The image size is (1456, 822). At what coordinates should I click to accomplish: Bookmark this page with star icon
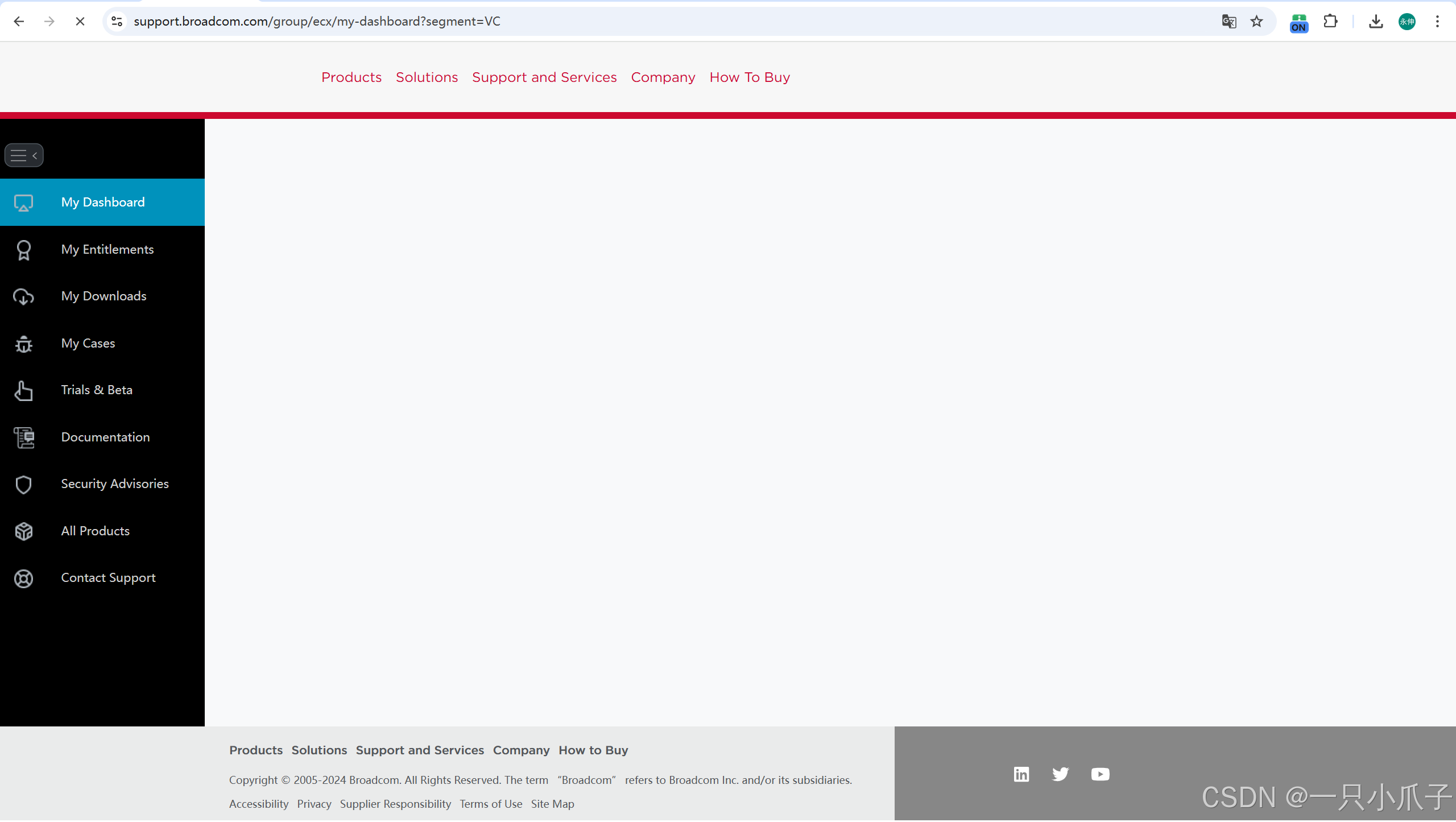pos(1256,22)
